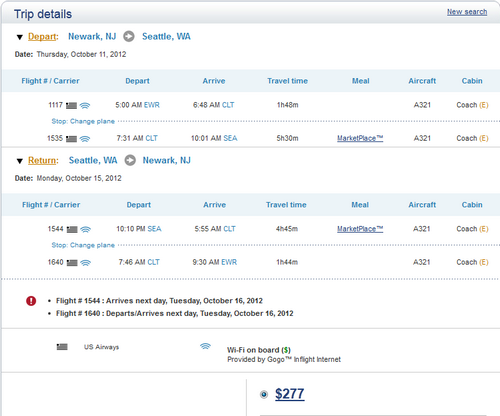Screen dimensions: 500x416
Task: Open the Return link
Action: [42, 160]
